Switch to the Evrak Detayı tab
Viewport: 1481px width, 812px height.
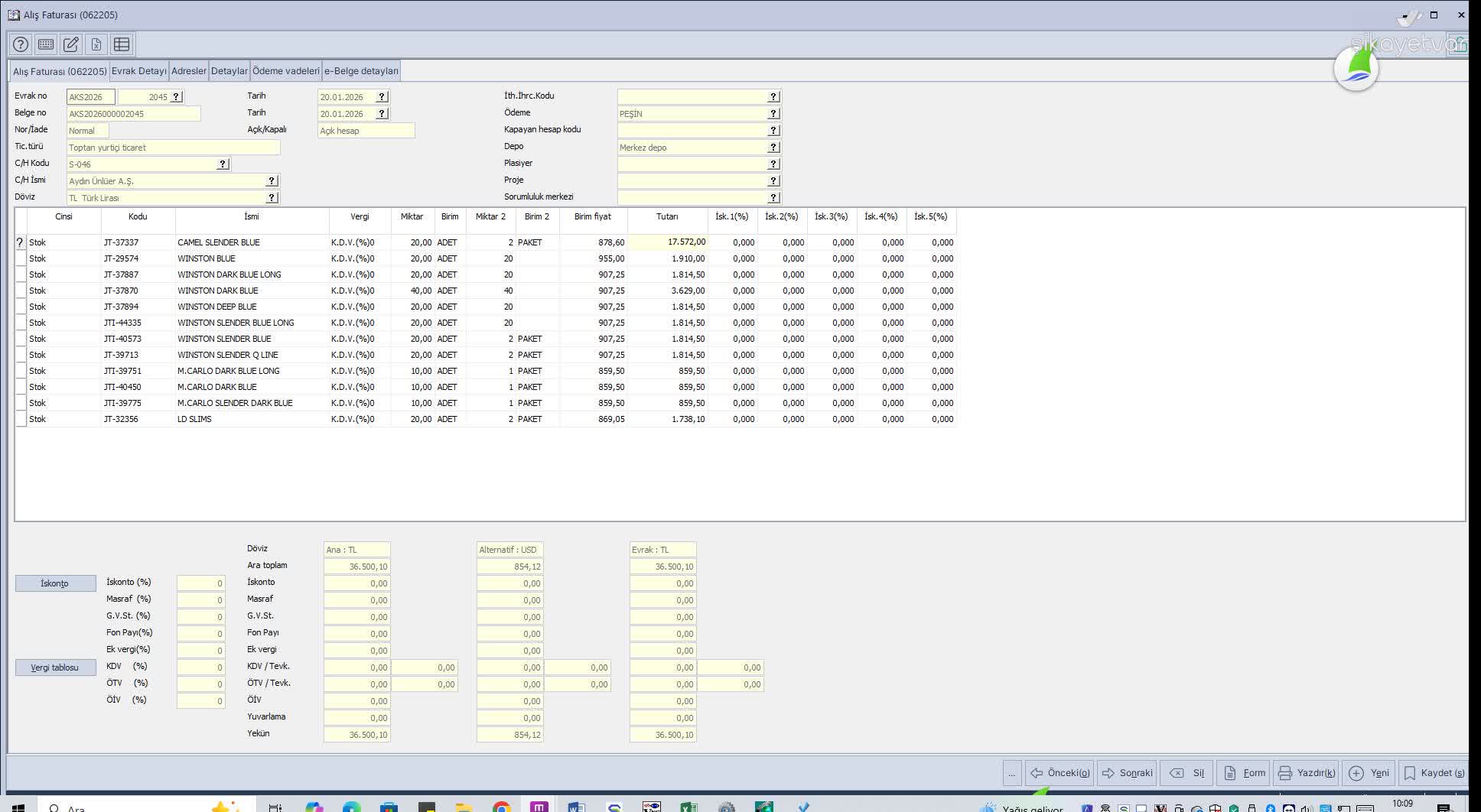click(x=138, y=71)
